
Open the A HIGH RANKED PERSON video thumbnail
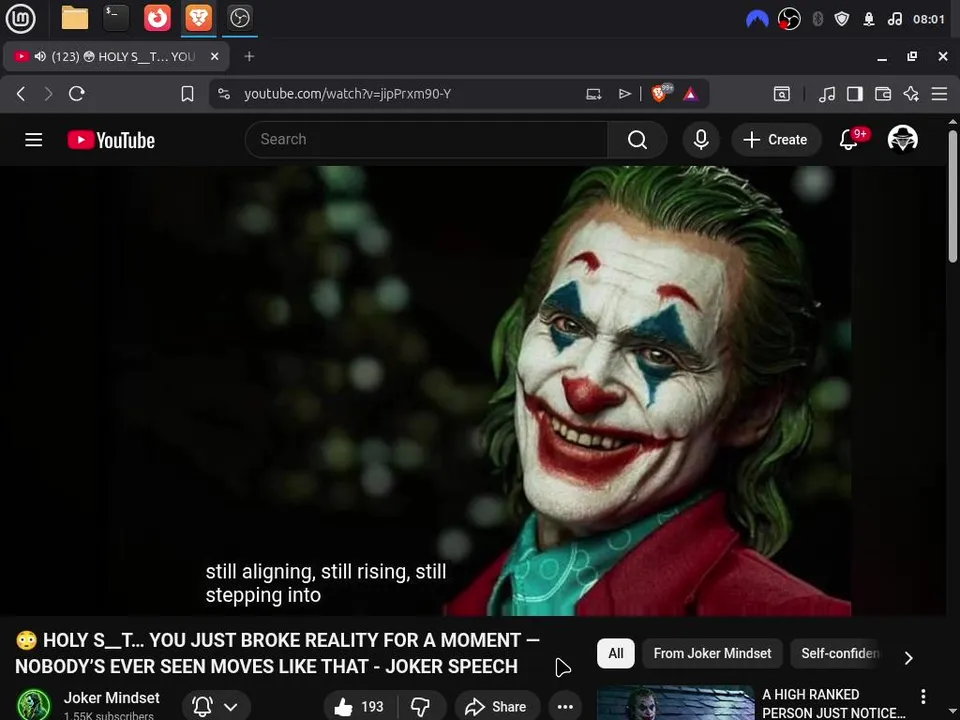pyautogui.click(x=675, y=703)
